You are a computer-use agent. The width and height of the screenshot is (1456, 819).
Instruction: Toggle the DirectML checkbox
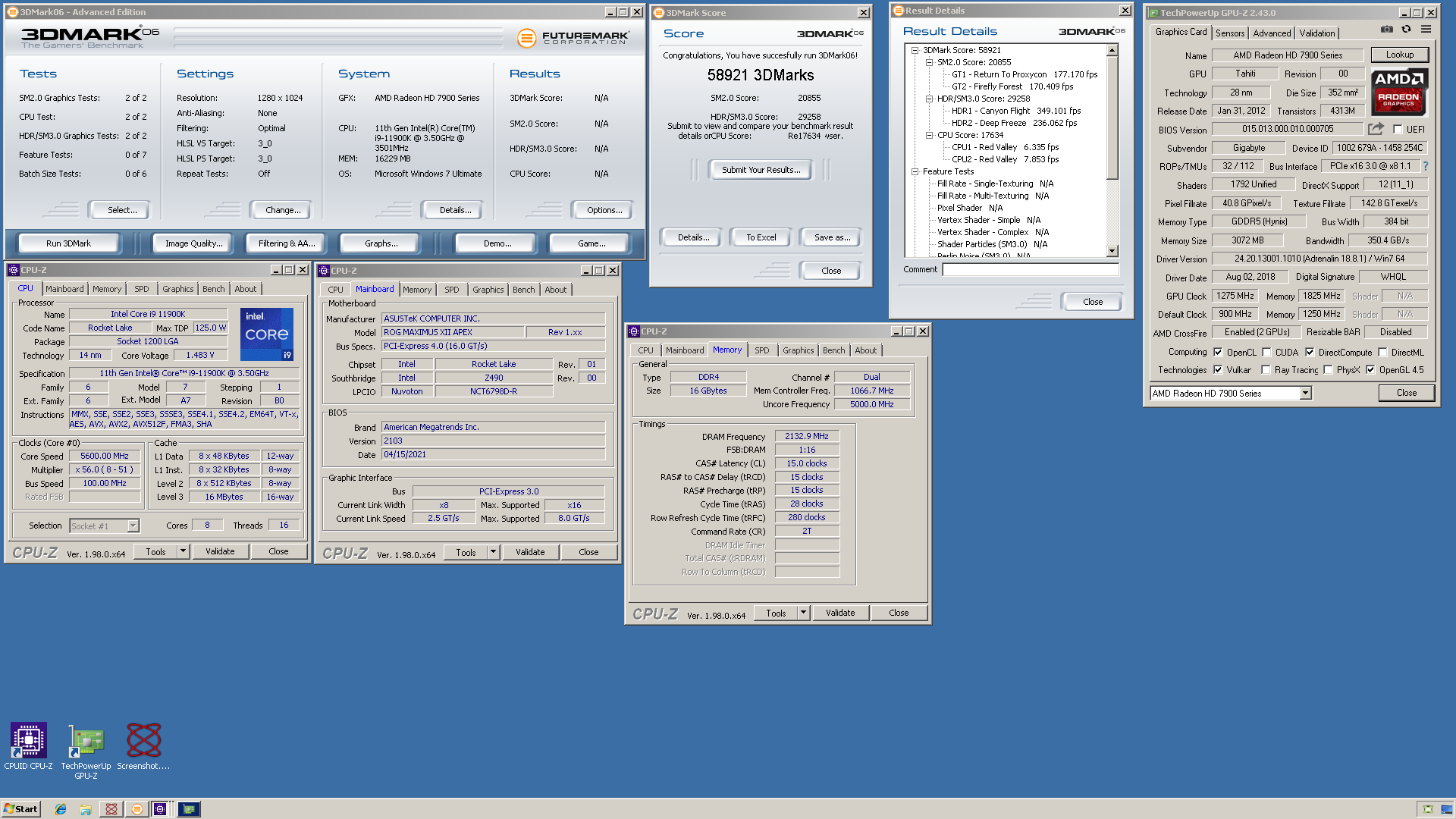tap(1382, 353)
